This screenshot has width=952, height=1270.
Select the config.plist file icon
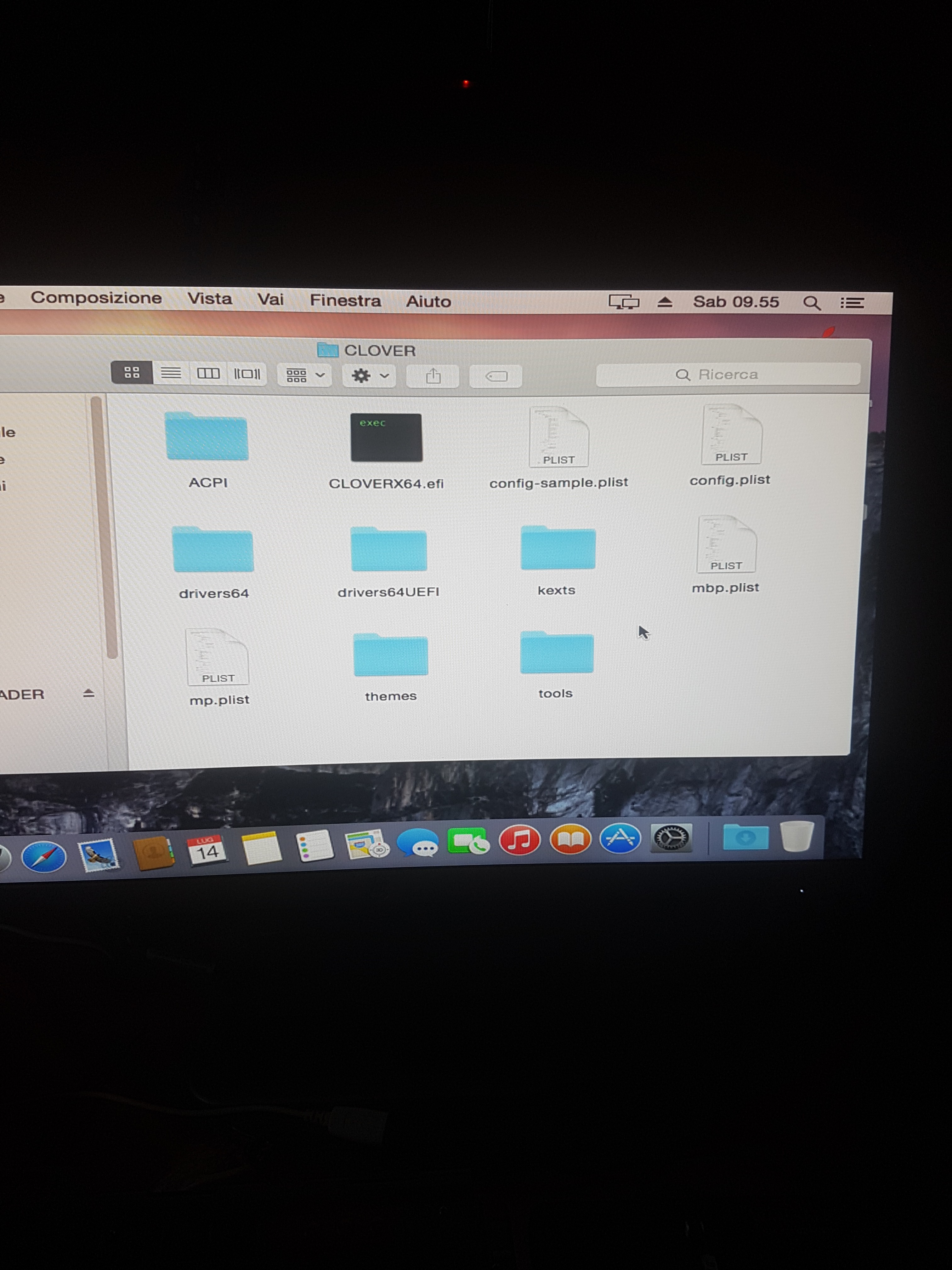(732, 434)
